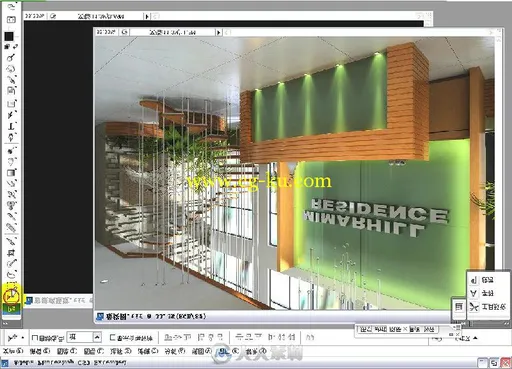Switch to the last tab in the floating panel
The height and width of the screenshot is (369, 512).
429,329
